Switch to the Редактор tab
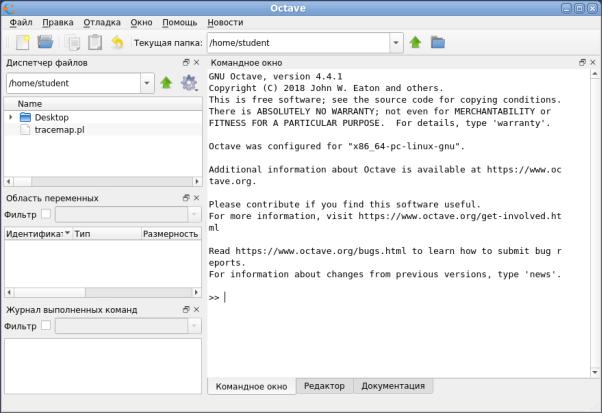602x413 pixels. [324, 386]
